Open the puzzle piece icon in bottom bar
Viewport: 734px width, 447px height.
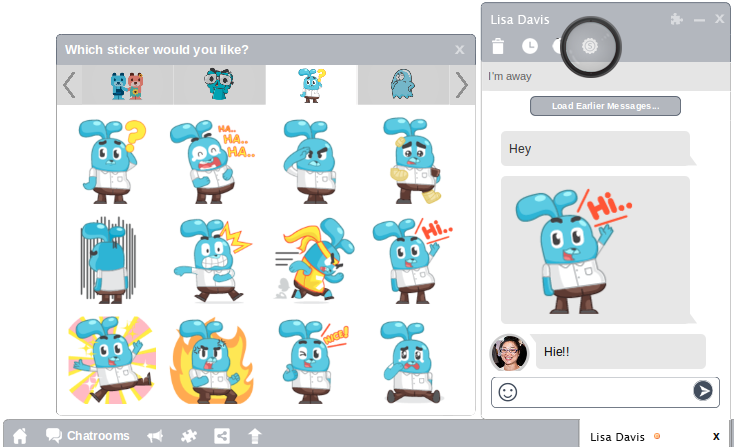[189, 436]
